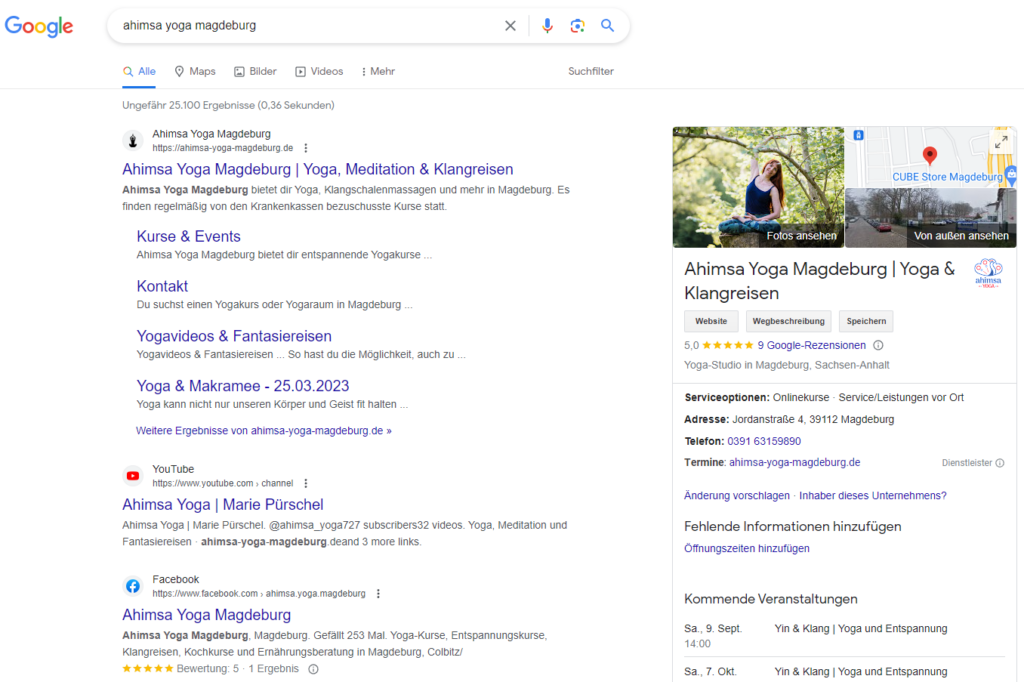Click CUBE Store Magdeburg on the map
The image size is (1024, 682).
[947, 177]
